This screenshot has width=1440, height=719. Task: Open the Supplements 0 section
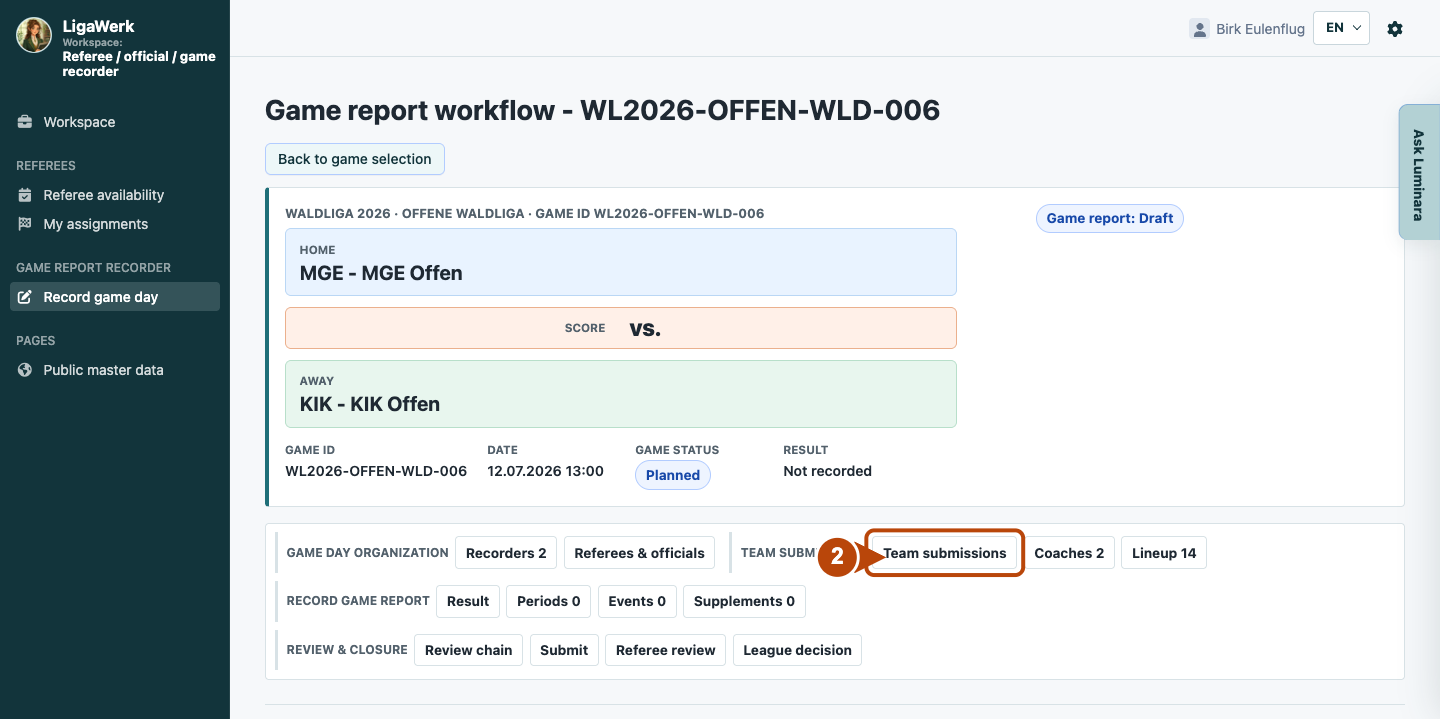744,601
